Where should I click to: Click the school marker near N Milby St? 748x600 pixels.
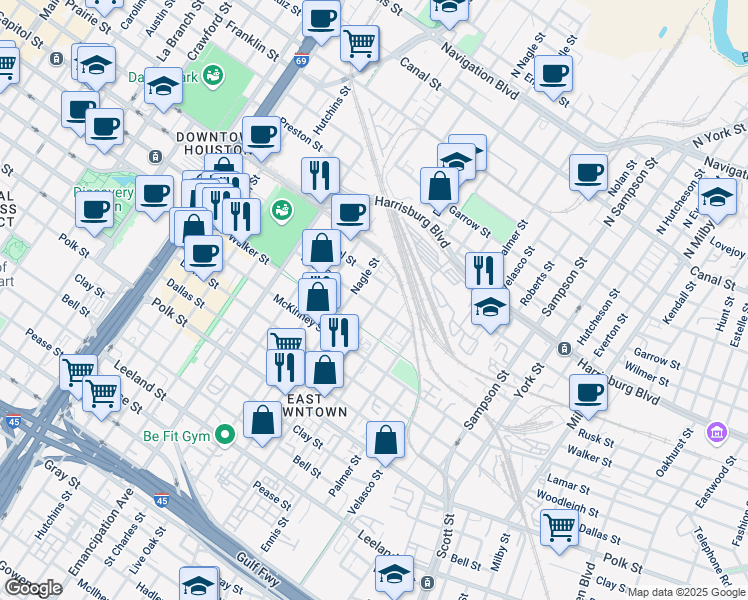tap(717, 199)
